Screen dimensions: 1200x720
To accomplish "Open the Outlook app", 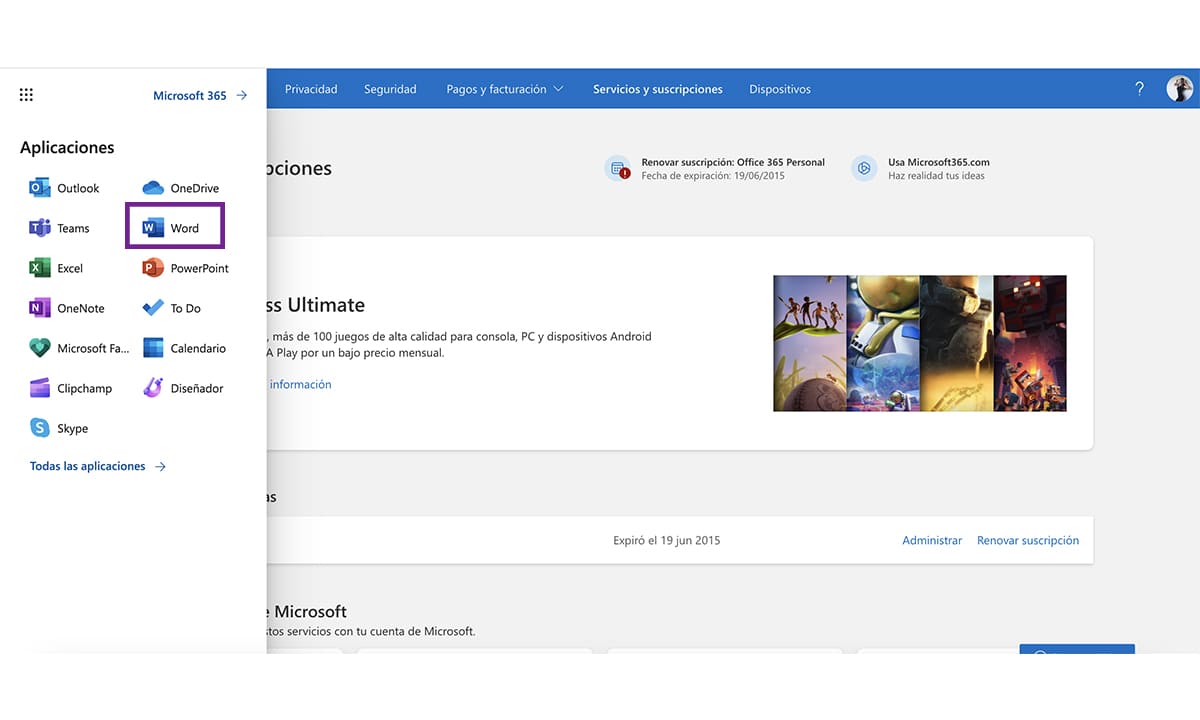I will tap(65, 188).
